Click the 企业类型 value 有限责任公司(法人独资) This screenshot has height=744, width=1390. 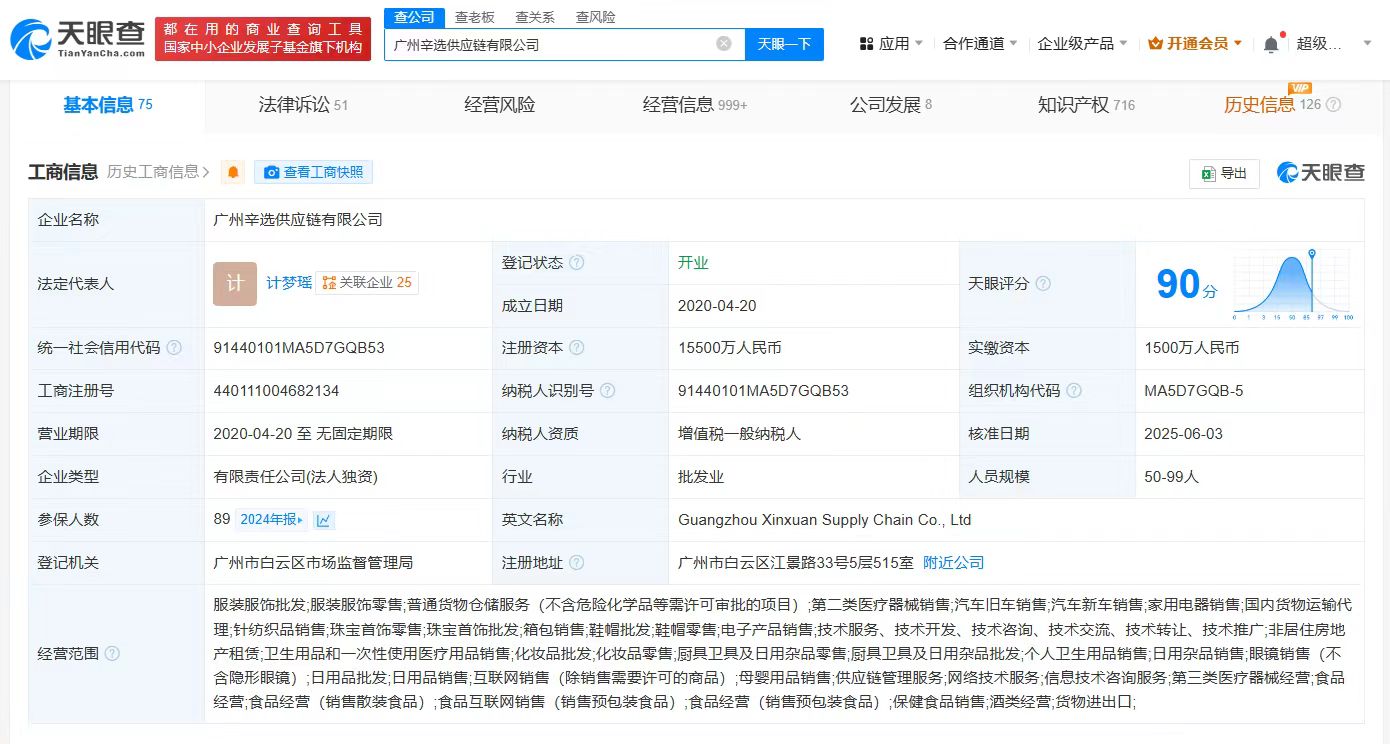pos(296,477)
